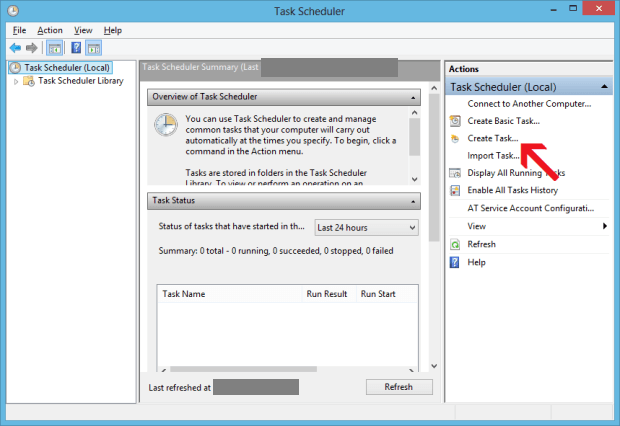Click the Task Scheduler Library folder icon
620x426 pixels.
29,81
